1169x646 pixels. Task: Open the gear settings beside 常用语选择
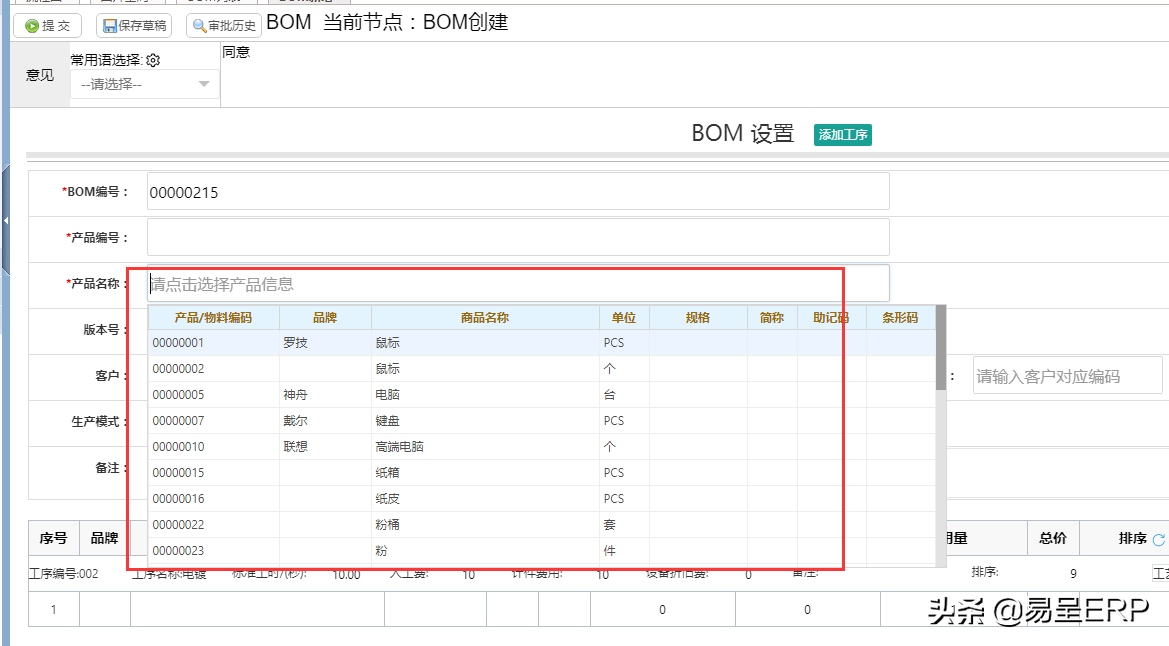(x=154, y=60)
